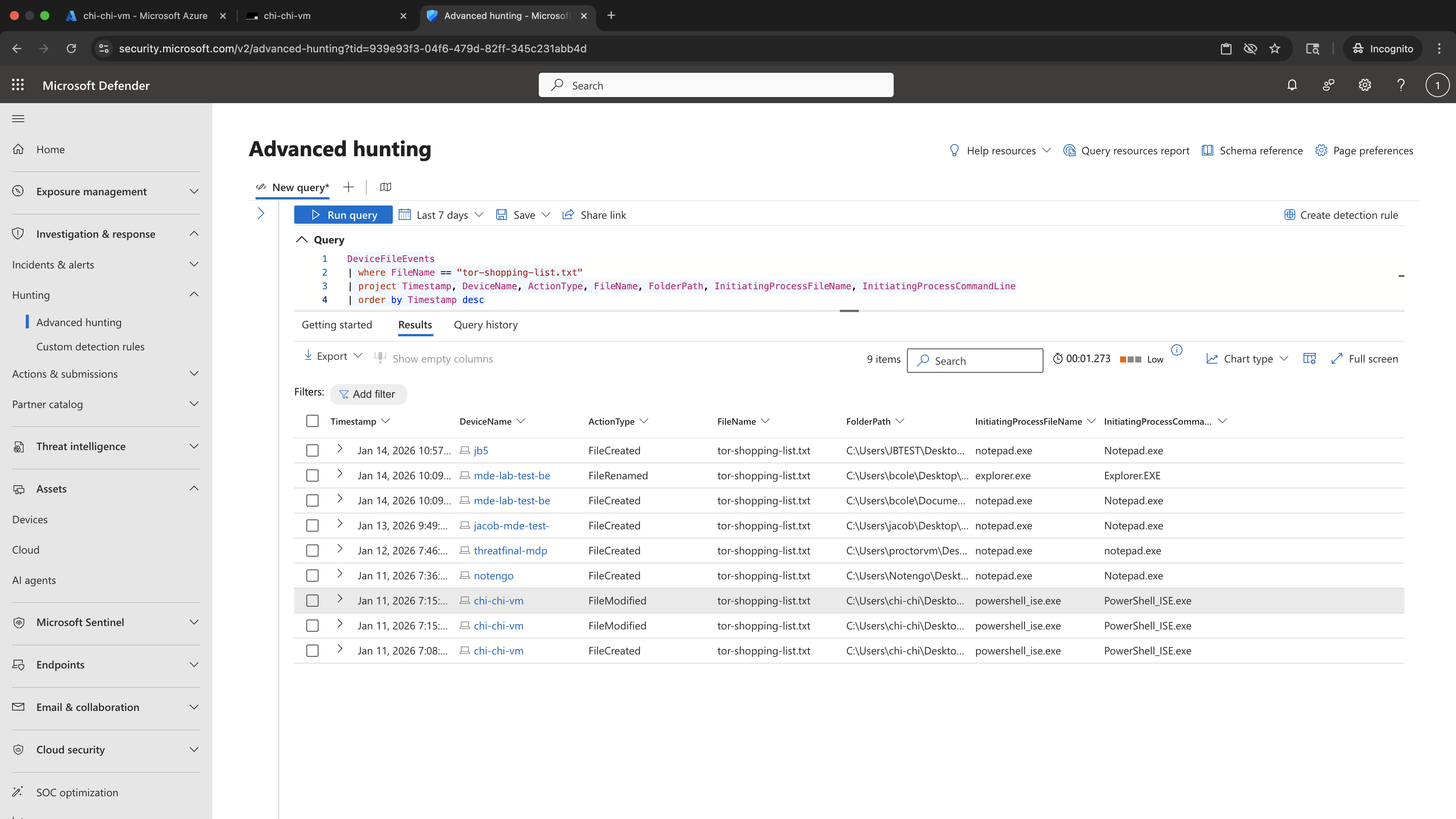Screen dimensions: 1456x819
Task: Toggle the select-all rows checkbox
Action: pos(312,421)
